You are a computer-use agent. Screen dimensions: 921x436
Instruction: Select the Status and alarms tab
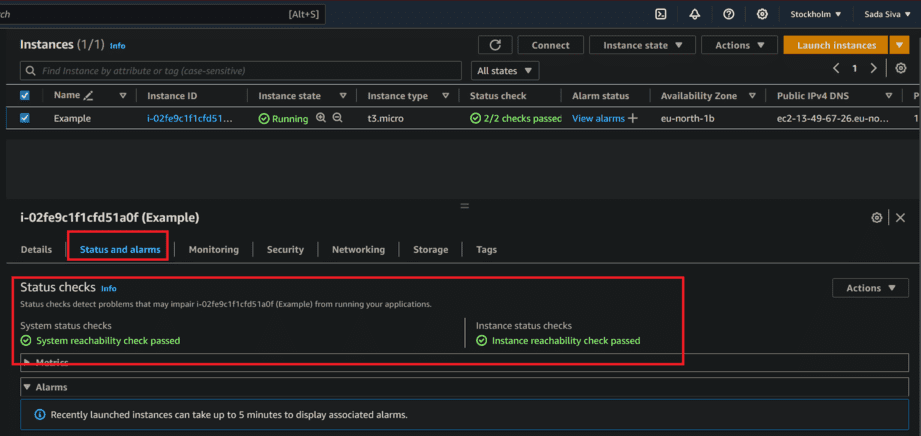pyautogui.click(x=120, y=250)
